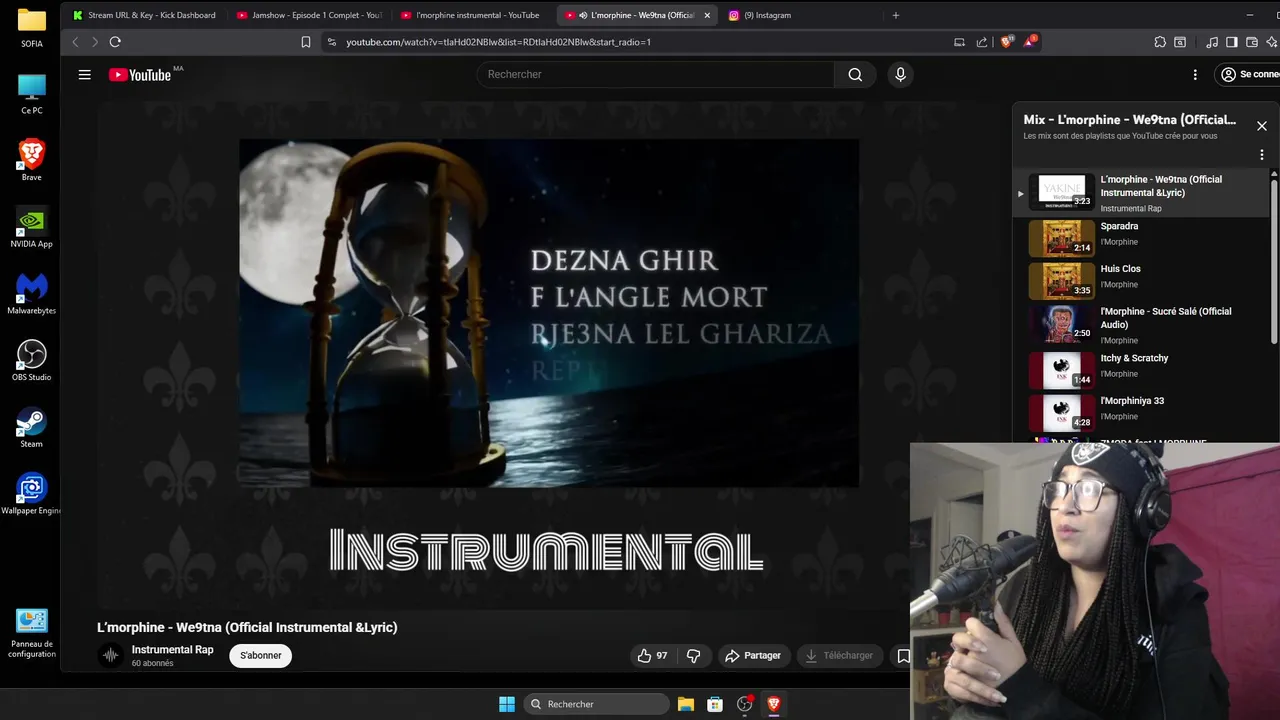Click the Télécharger download button
The image size is (1280, 720).
(x=839, y=655)
